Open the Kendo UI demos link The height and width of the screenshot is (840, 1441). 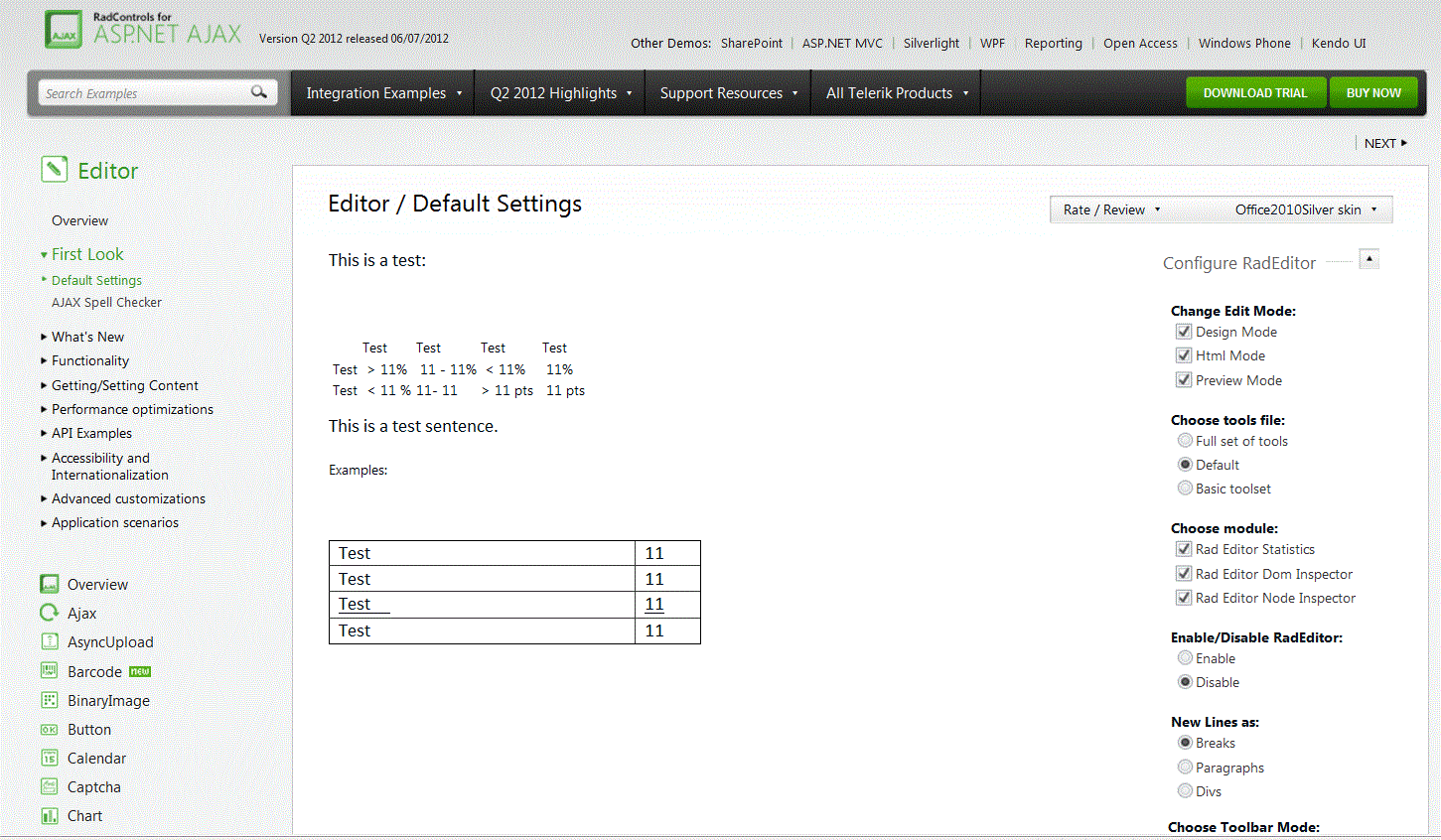(x=1339, y=43)
